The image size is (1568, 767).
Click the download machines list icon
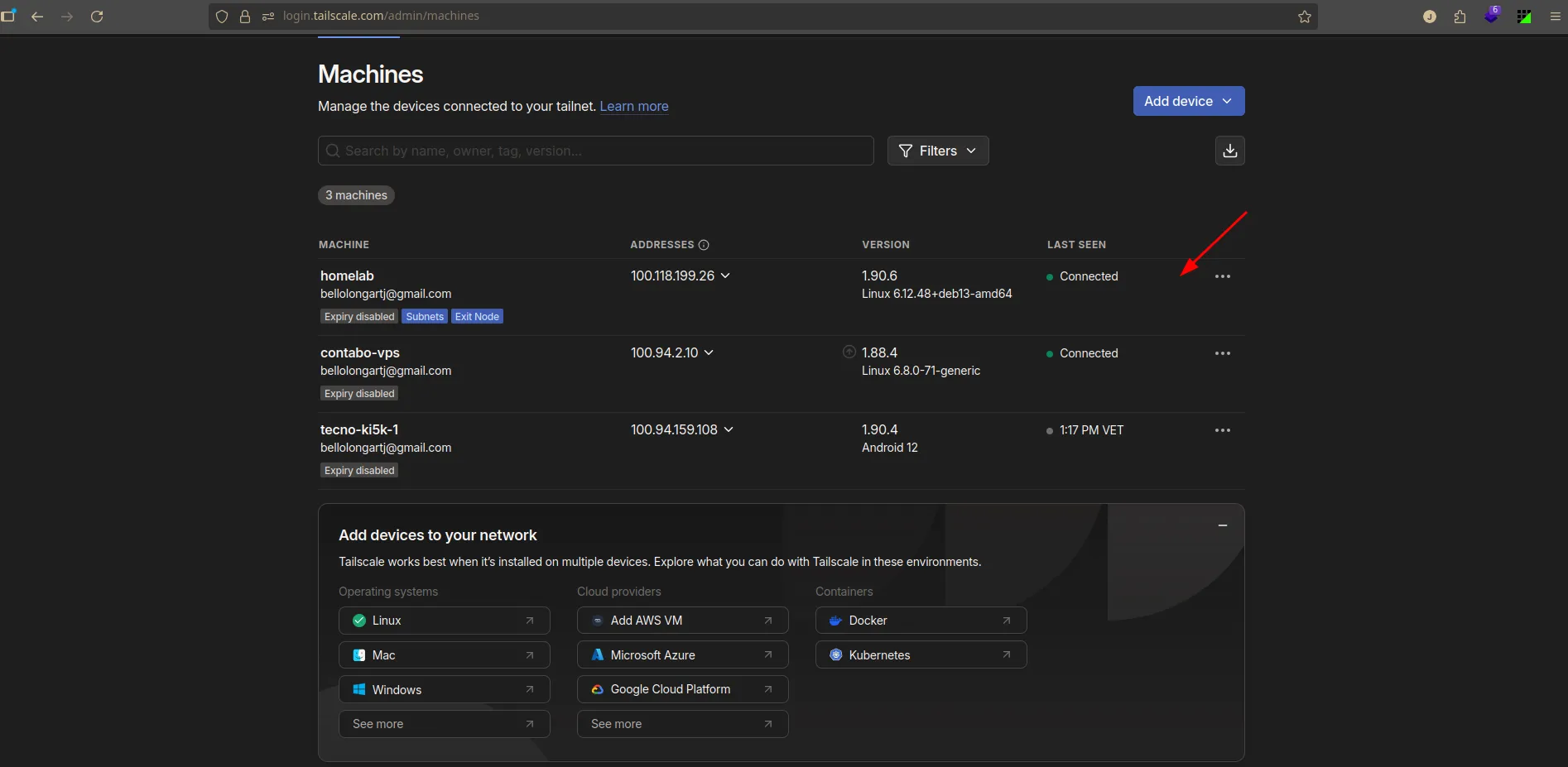[1229, 151]
